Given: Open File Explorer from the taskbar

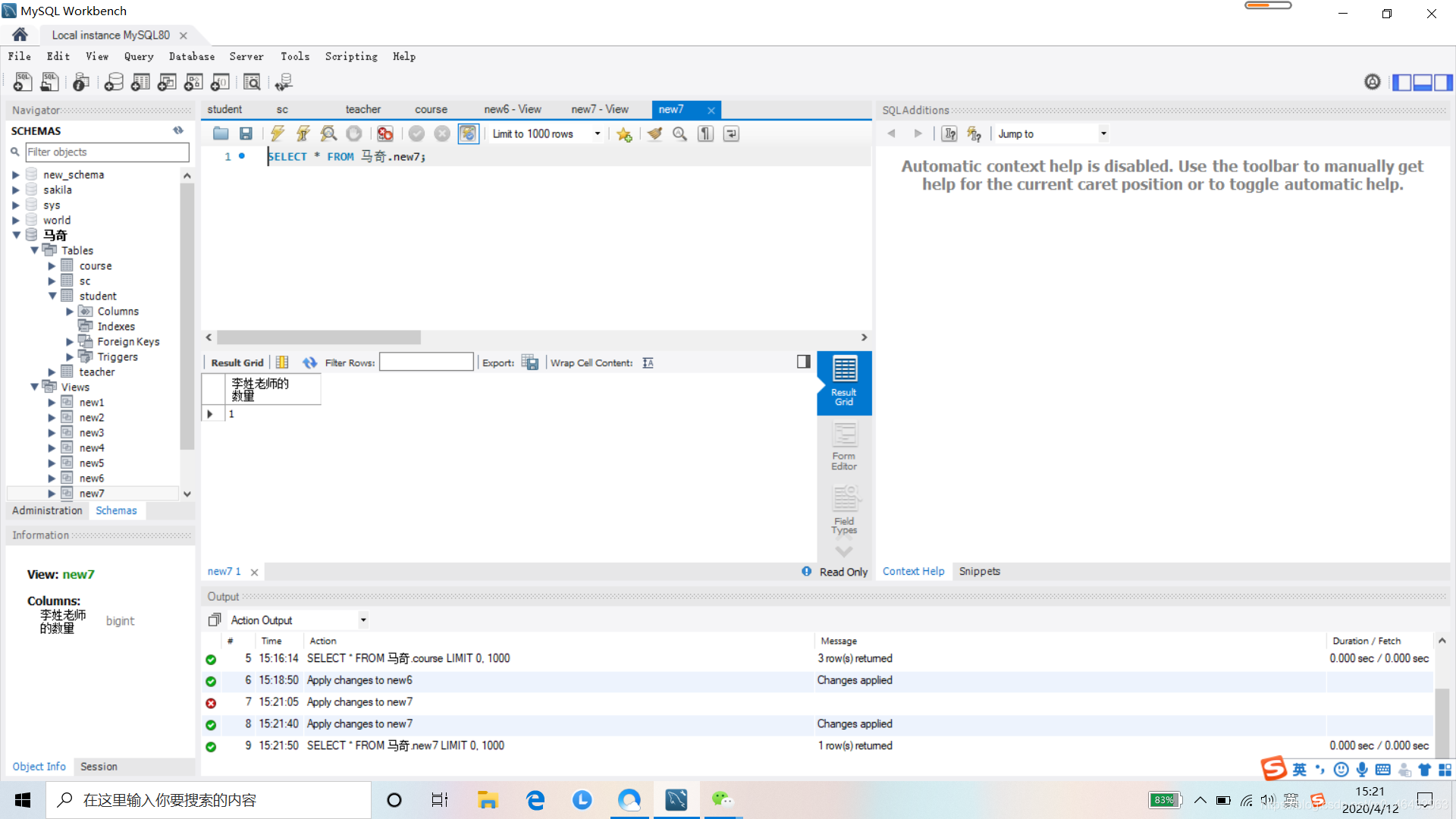Looking at the screenshot, I should coord(487,800).
